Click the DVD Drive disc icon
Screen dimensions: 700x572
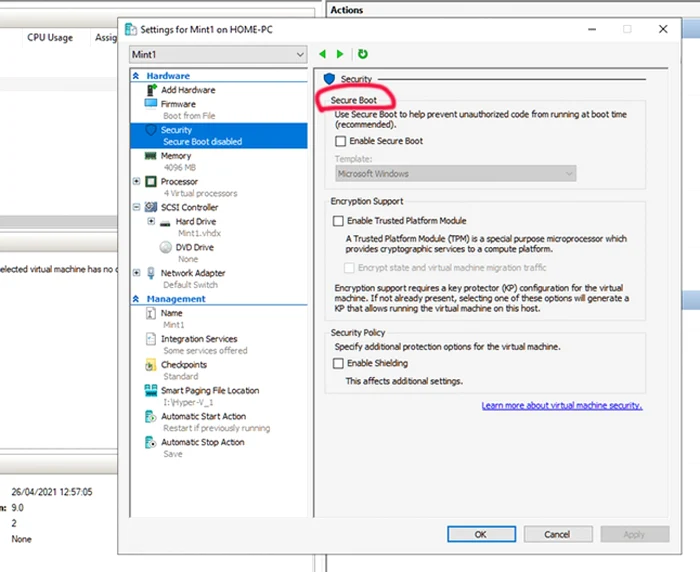(166, 247)
